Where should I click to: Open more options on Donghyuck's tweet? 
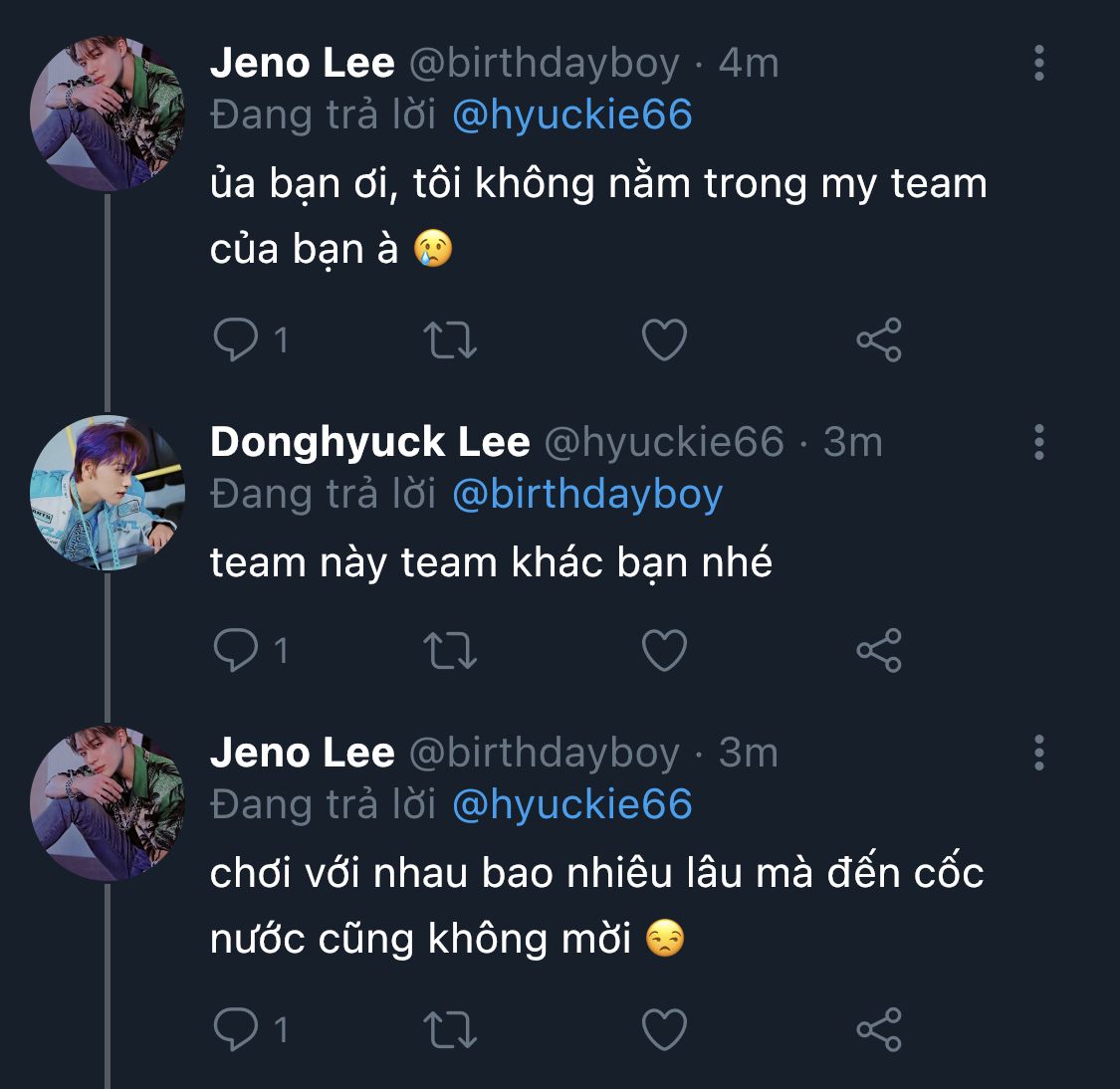1038,442
